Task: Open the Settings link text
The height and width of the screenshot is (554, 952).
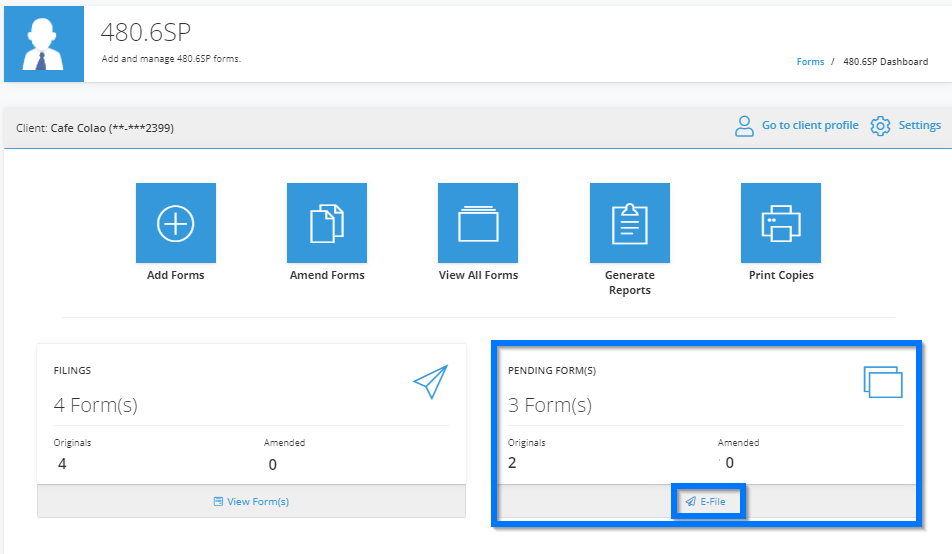Action: pos(919,125)
